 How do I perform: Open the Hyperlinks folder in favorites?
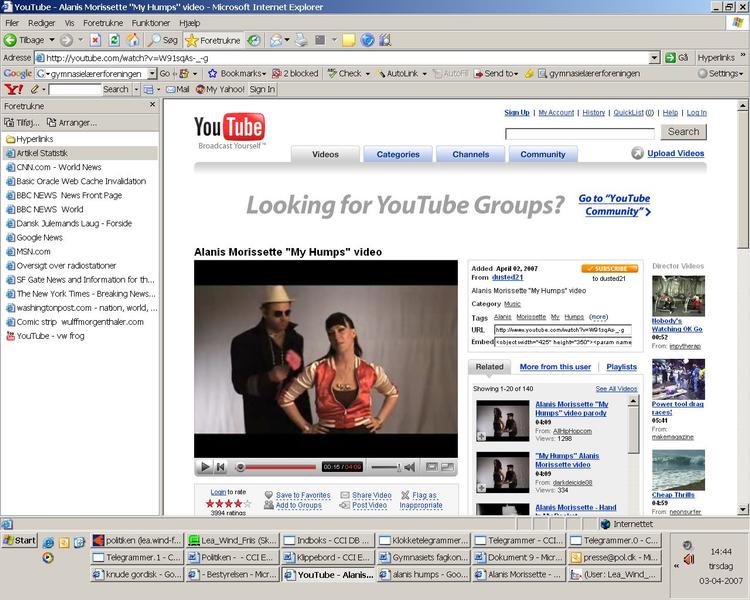click(30, 139)
